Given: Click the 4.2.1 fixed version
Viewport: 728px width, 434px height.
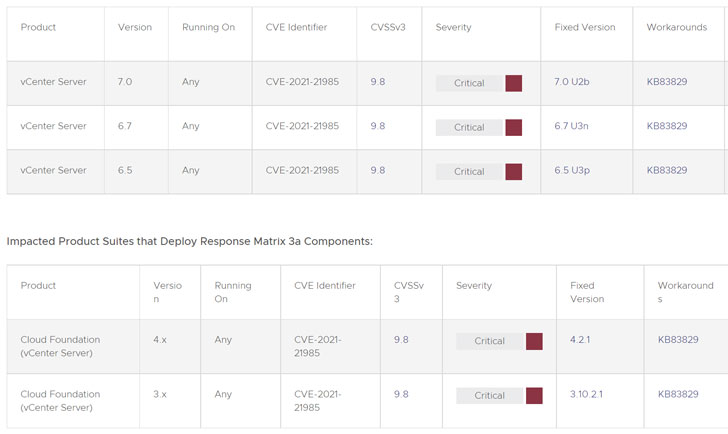Looking at the screenshot, I should pos(581,340).
